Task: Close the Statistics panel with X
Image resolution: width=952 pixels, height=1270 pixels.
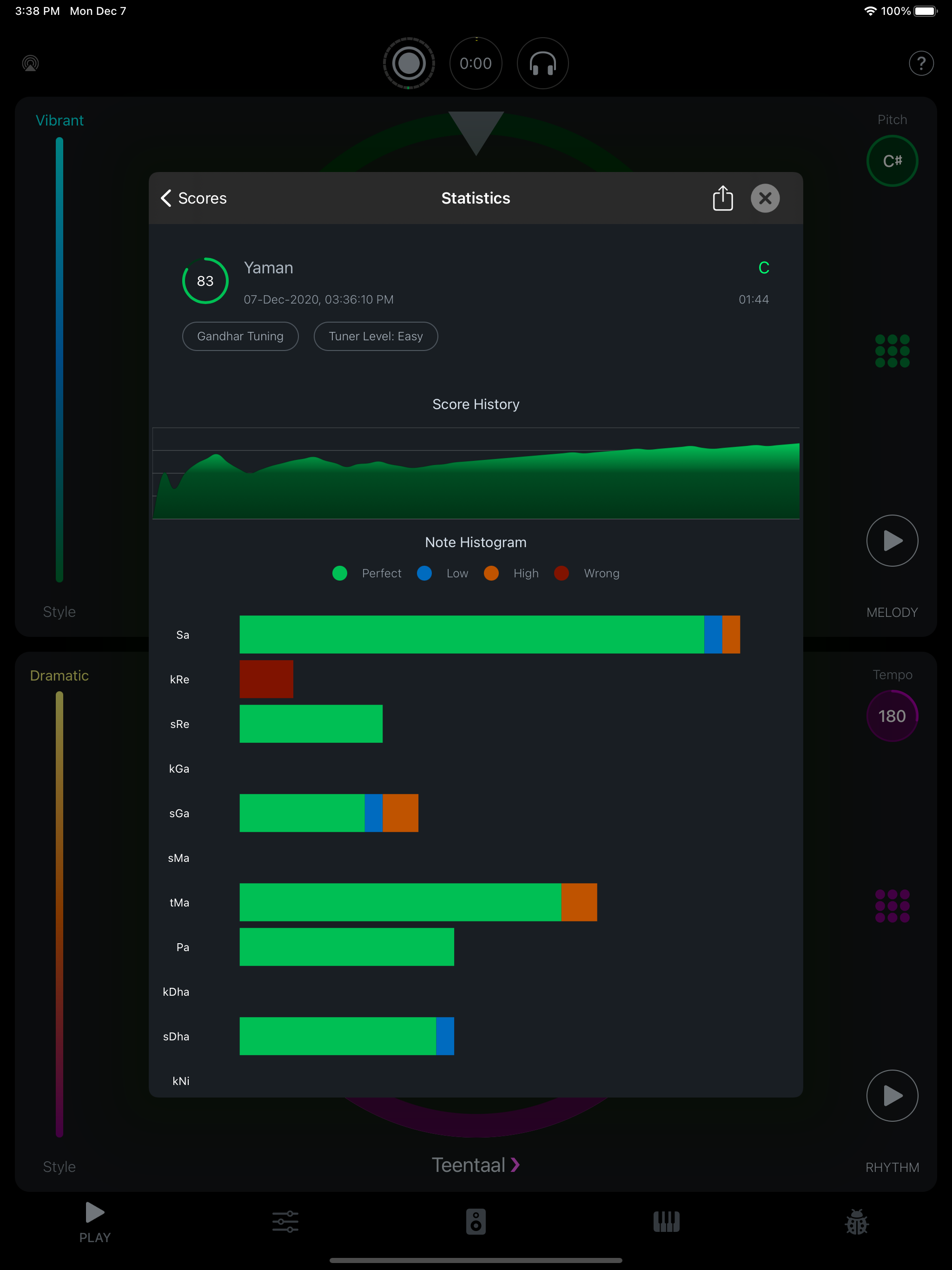Action: click(x=765, y=198)
